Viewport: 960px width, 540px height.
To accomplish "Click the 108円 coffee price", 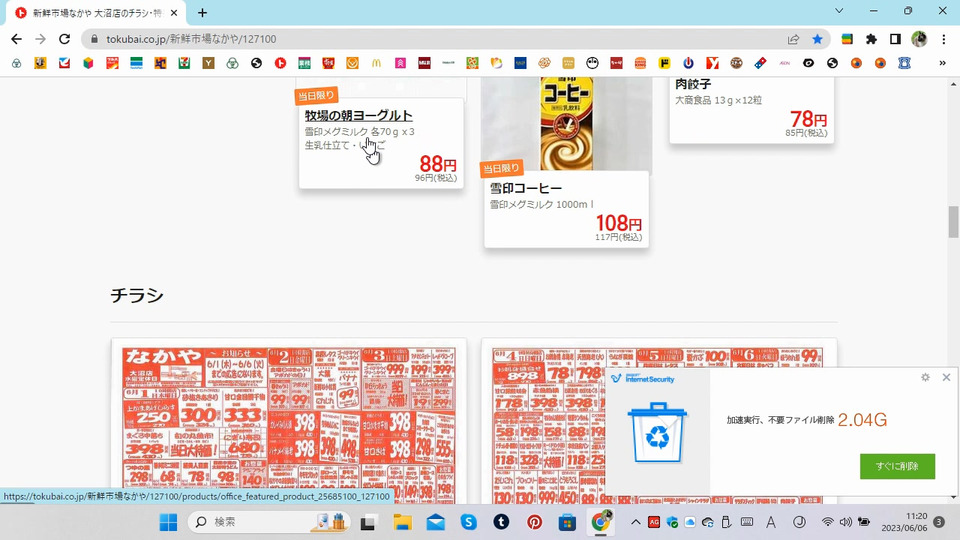I will [618, 223].
